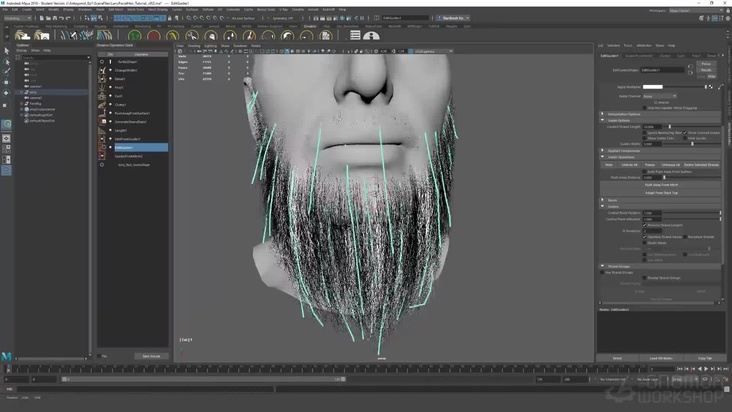Collapse the Strand Groups section
The height and width of the screenshot is (412, 732).
tap(603, 266)
